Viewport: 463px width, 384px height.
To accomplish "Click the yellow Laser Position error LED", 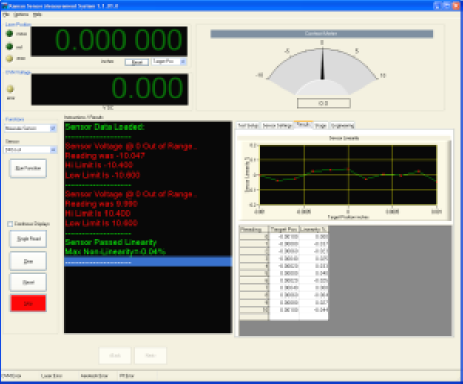I will pyautogui.click(x=9, y=59).
